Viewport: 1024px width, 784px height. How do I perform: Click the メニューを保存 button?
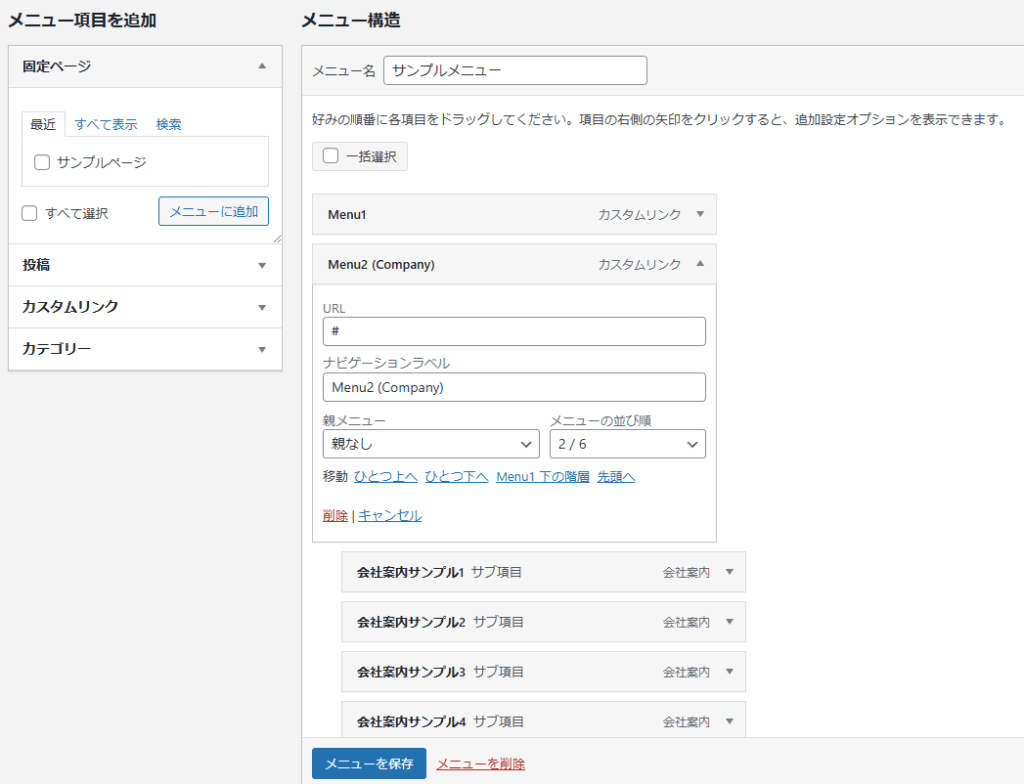[369, 763]
